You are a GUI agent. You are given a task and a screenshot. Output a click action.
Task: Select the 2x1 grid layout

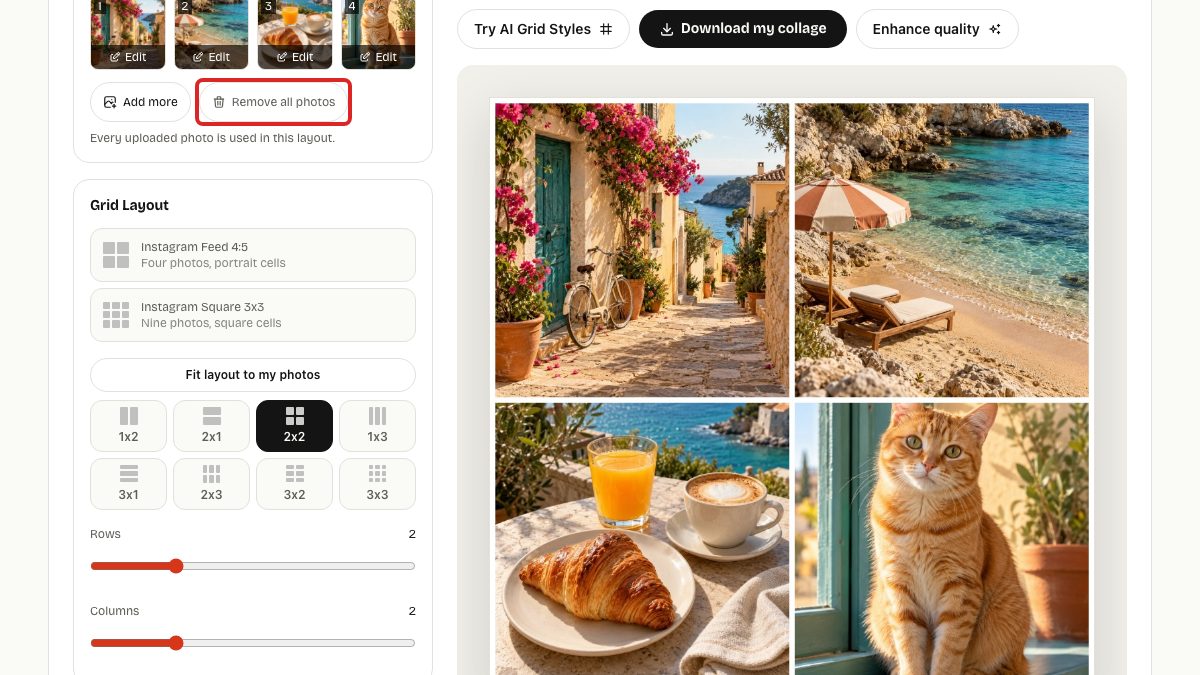click(211, 426)
